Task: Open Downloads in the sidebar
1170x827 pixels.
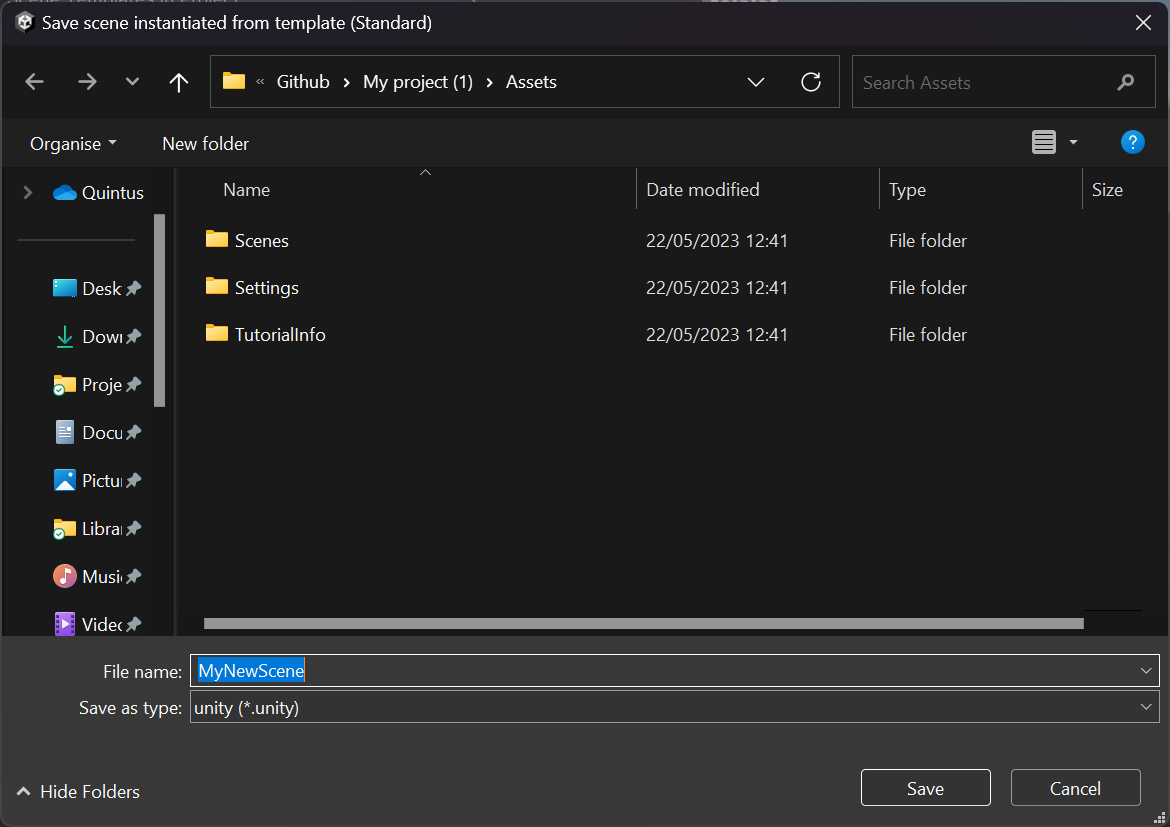Action: coord(100,337)
